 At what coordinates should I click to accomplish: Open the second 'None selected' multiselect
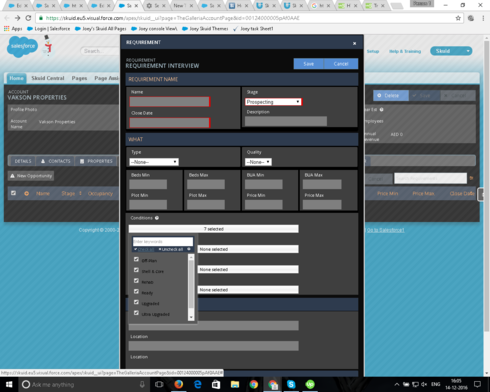point(248,269)
